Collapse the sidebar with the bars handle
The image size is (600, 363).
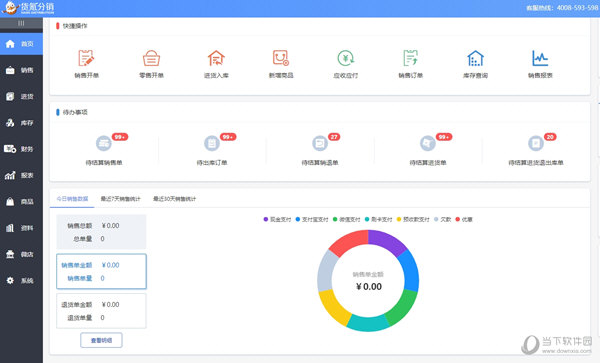(x=21, y=23)
